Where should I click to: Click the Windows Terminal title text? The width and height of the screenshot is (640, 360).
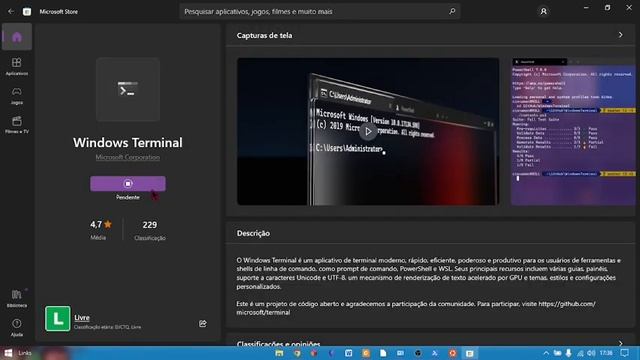[x=128, y=142]
